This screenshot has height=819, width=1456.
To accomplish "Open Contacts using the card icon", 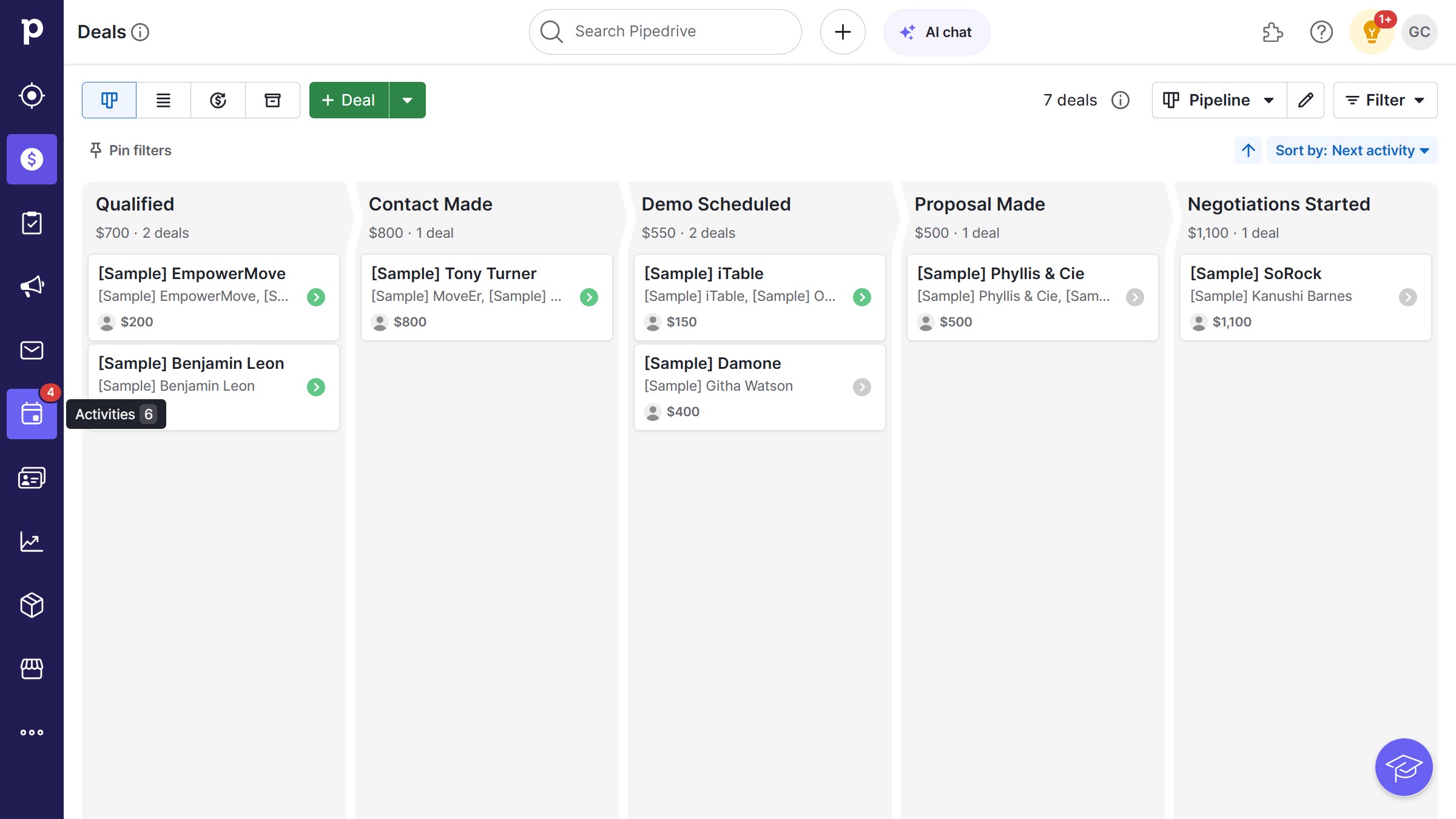I will click(32, 477).
